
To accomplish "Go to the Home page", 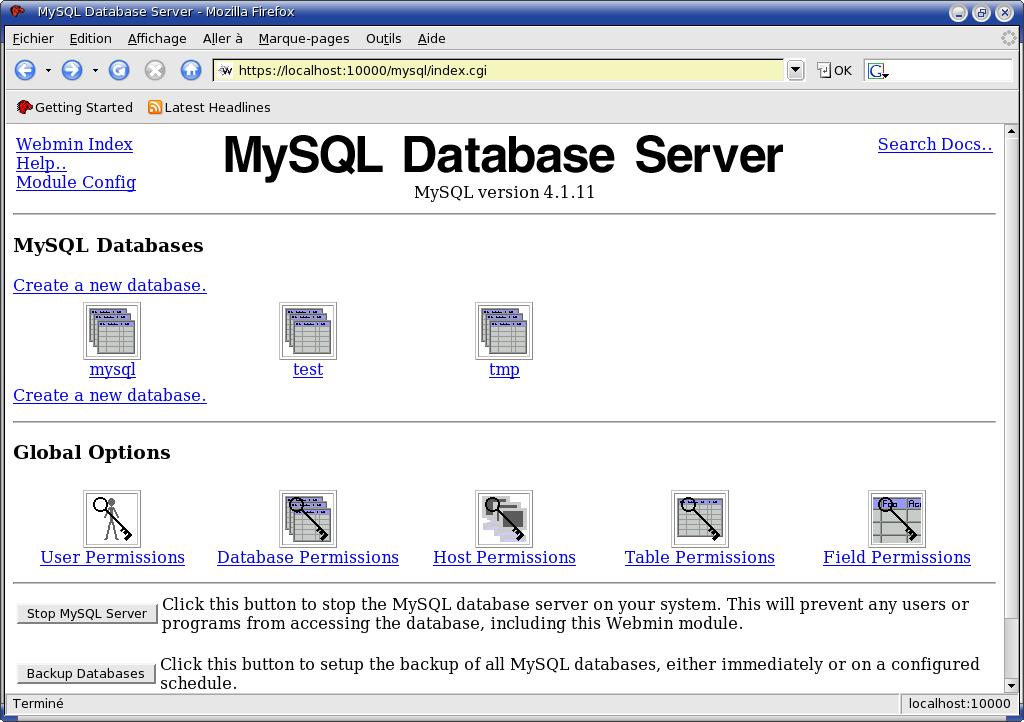I will (191, 70).
